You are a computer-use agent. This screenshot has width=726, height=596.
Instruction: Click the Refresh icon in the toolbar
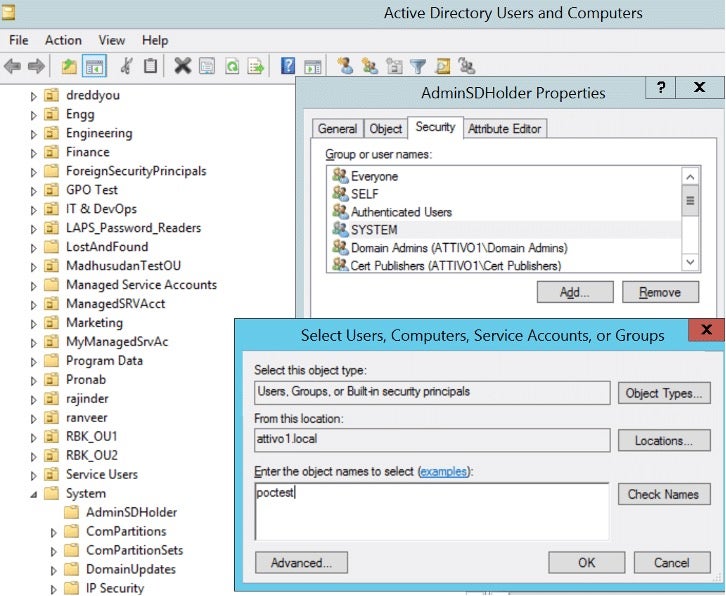(x=232, y=67)
